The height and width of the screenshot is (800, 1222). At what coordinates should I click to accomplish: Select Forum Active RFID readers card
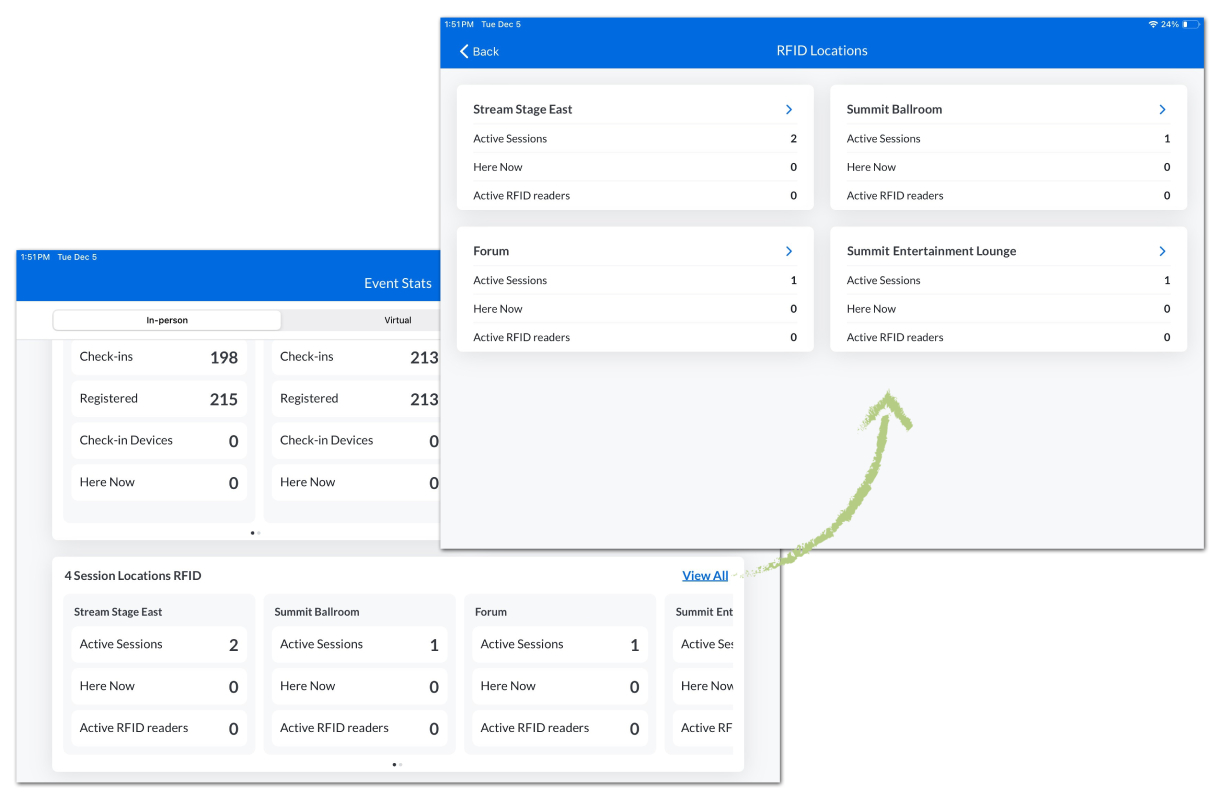point(559,729)
